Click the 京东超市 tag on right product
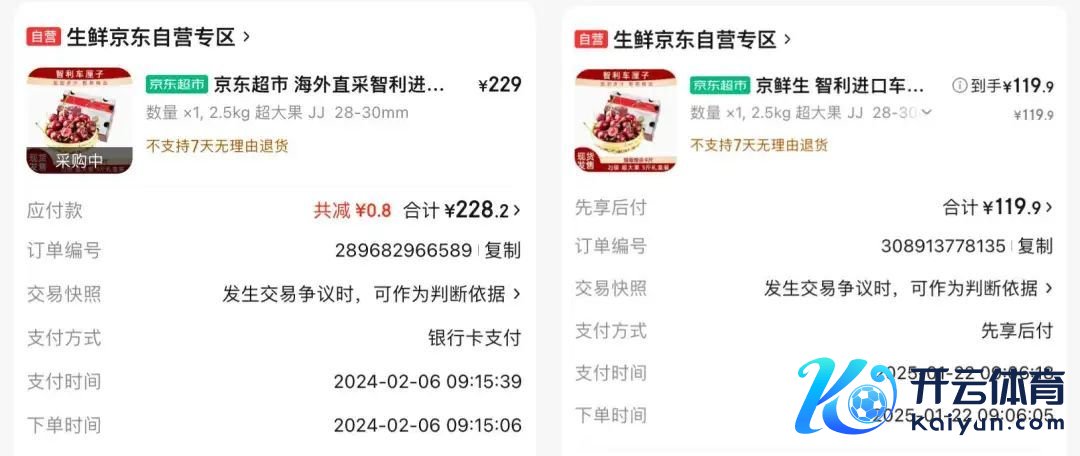Image resolution: width=1080 pixels, height=456 pixels. click(x=720, y=85)
